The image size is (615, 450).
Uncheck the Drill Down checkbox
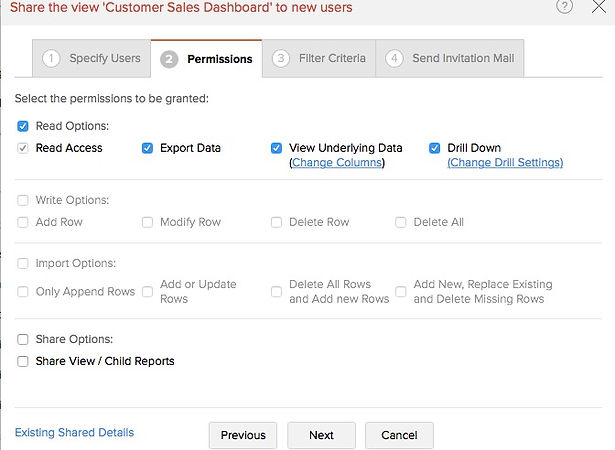[435, 148]
